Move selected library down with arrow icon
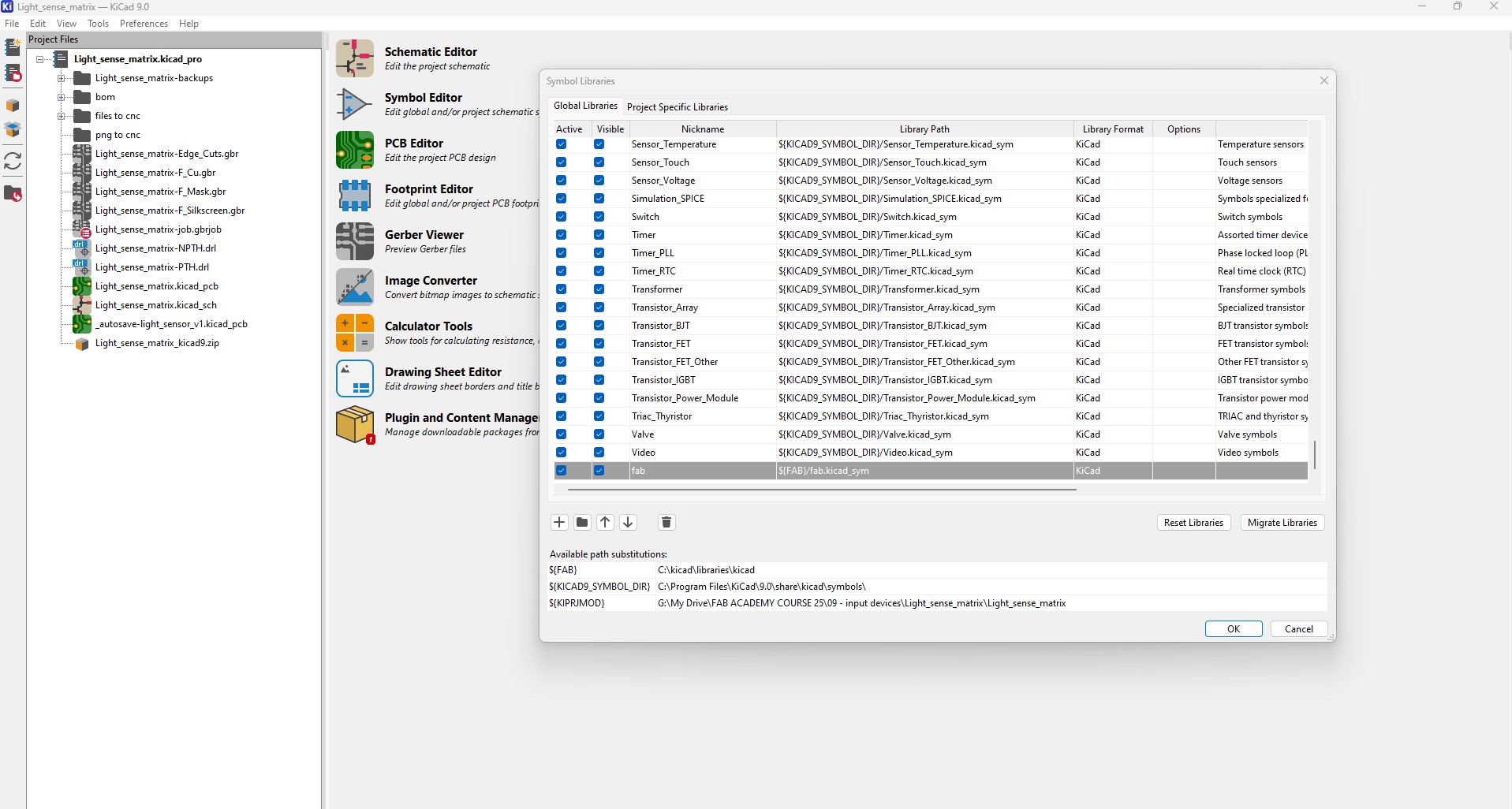1512x809 pixels. tap(628, 522)
